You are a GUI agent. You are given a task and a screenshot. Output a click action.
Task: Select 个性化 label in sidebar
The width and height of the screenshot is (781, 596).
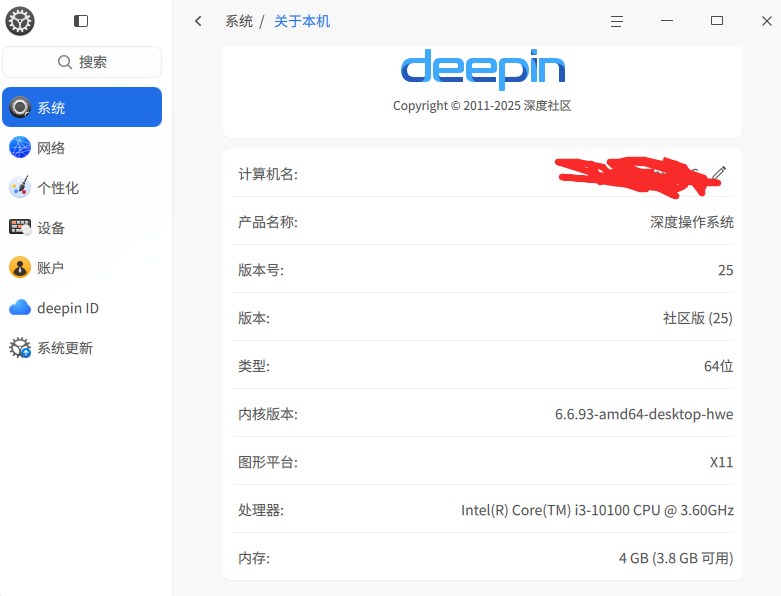pyautogui.click(x=58, y=188)
